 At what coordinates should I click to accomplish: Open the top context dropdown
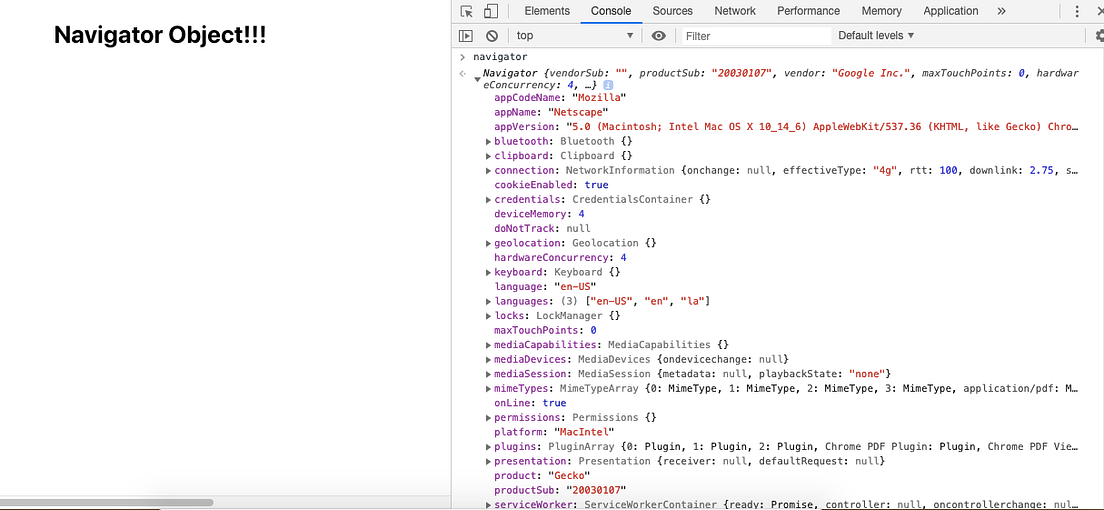[575, 35]
